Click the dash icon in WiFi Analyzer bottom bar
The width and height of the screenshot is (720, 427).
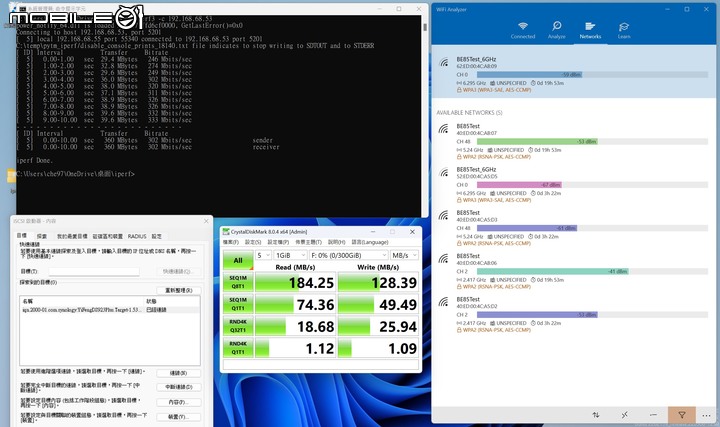pos(653,415)
